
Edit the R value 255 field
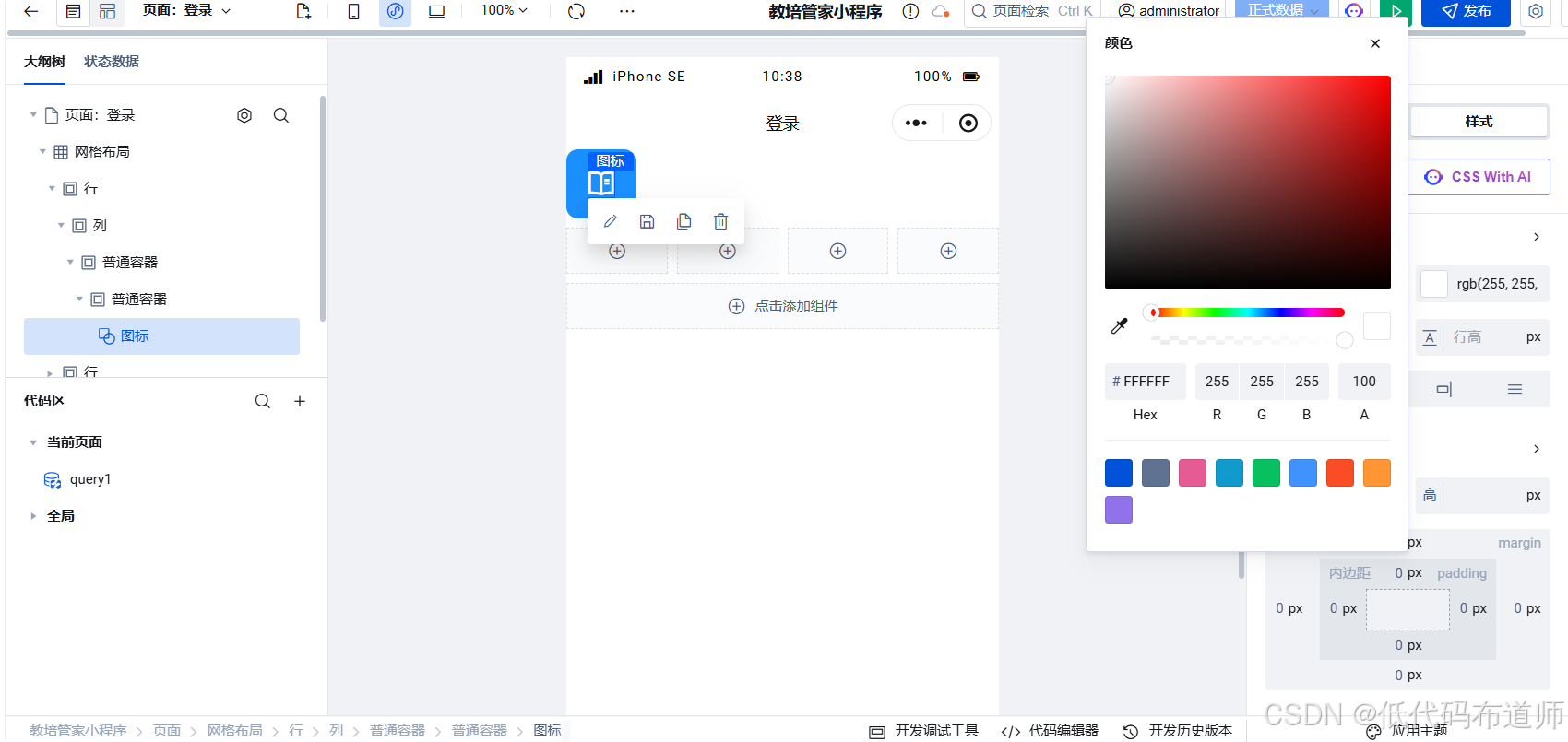1218,382
